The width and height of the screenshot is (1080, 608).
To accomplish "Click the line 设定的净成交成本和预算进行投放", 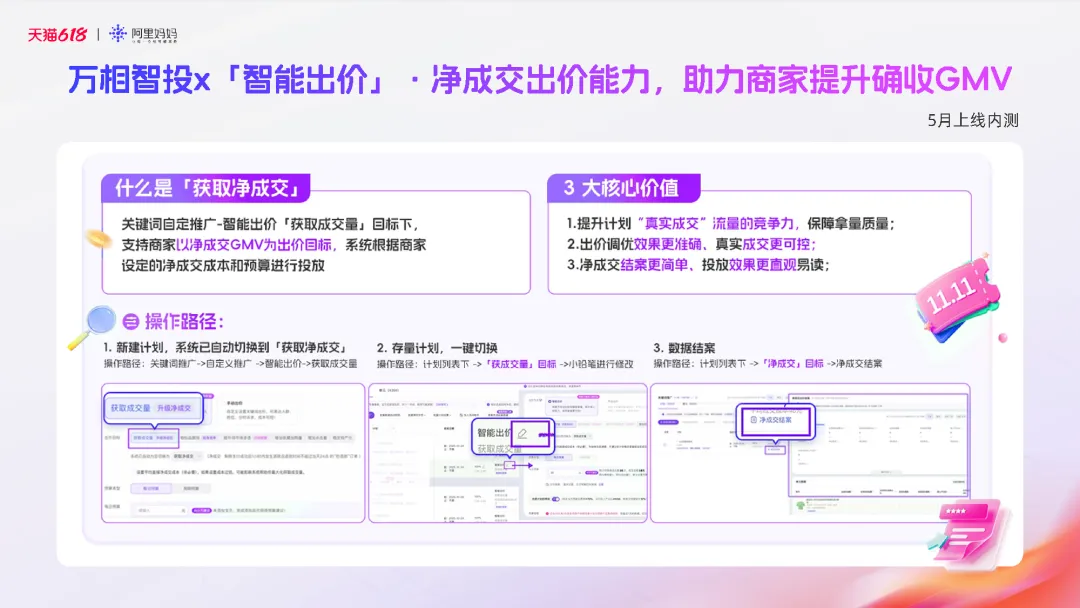I will pyautogui.click(x=223, y=266).
